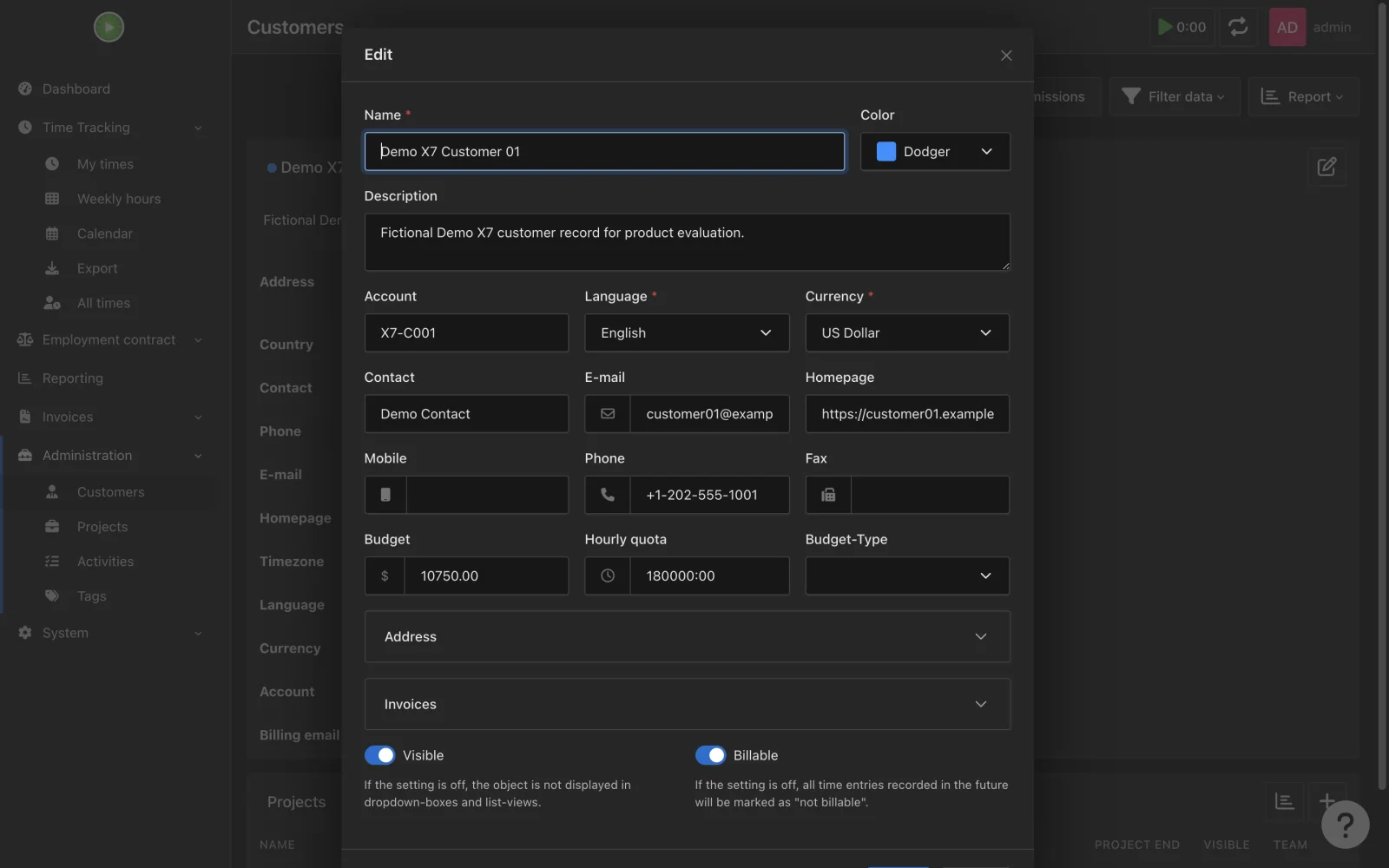This screenshot has width=1389, height=868.
Task: Open the Report dropdown button
Action: (x=1303, y=96)
